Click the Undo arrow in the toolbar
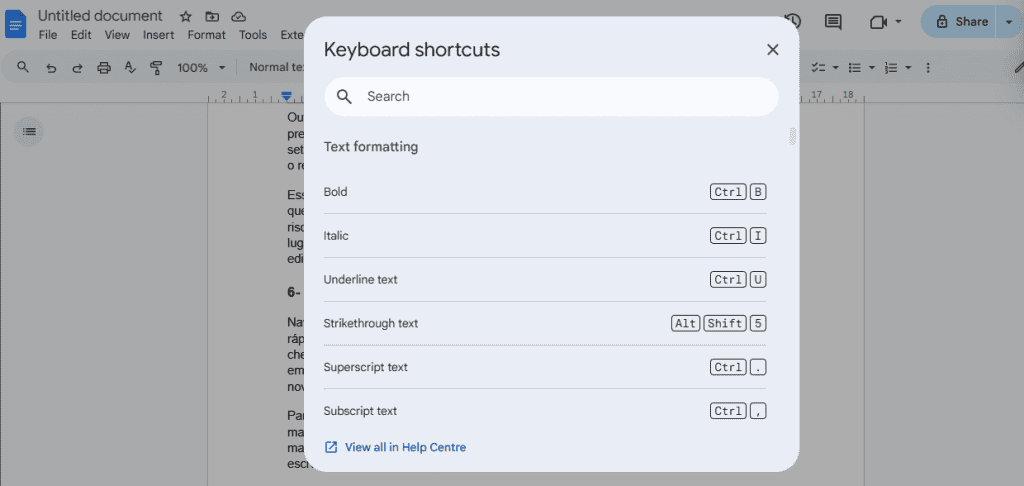 (x=51, y=68)
